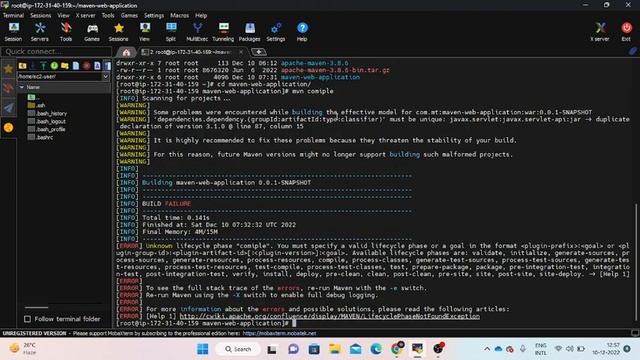Open the Games menu in menu bar
640x360 pixels.
click(x=129, y=16)
